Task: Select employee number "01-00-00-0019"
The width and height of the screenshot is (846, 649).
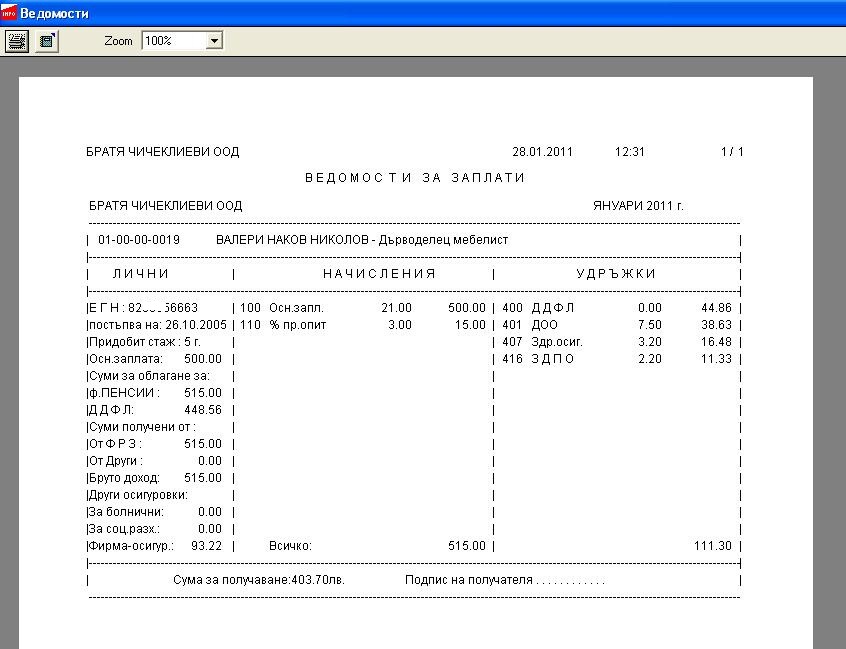Action: tap(139, 240)
